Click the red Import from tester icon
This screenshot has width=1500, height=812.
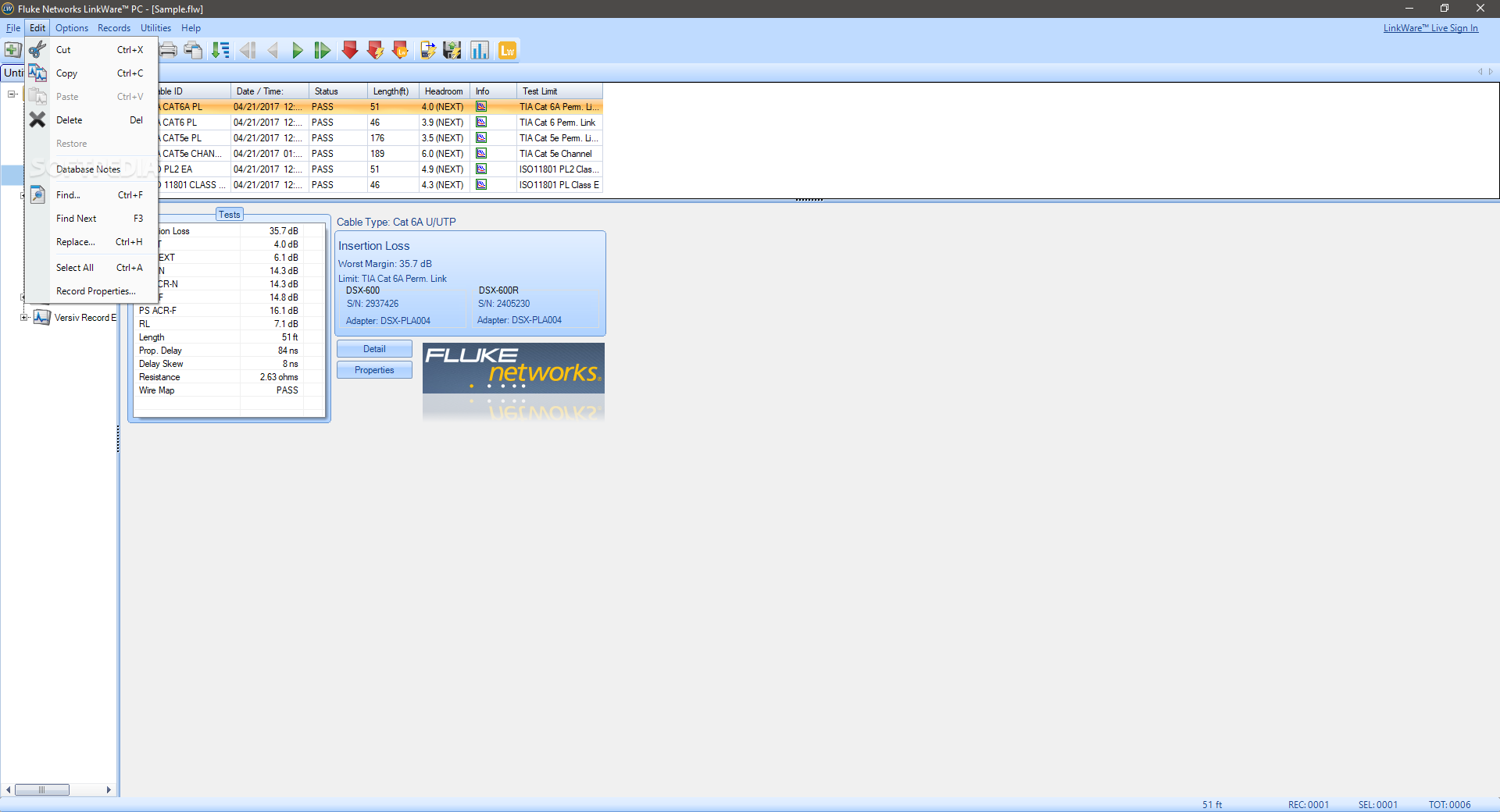click(x=350, y=51)
